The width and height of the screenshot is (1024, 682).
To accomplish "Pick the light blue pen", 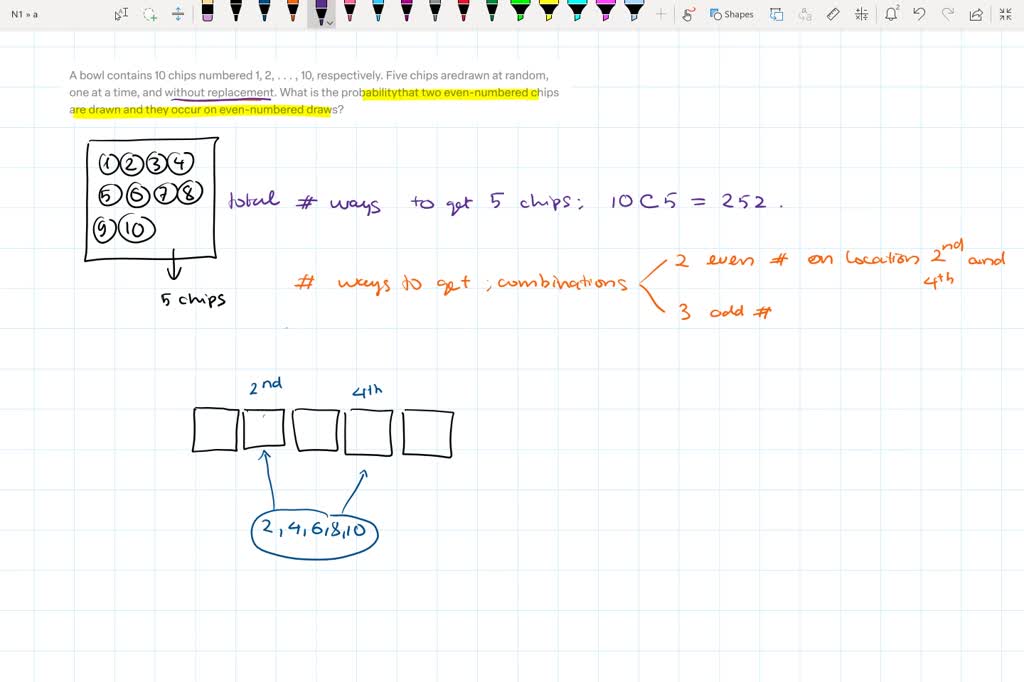I will (x=378, y=11).
